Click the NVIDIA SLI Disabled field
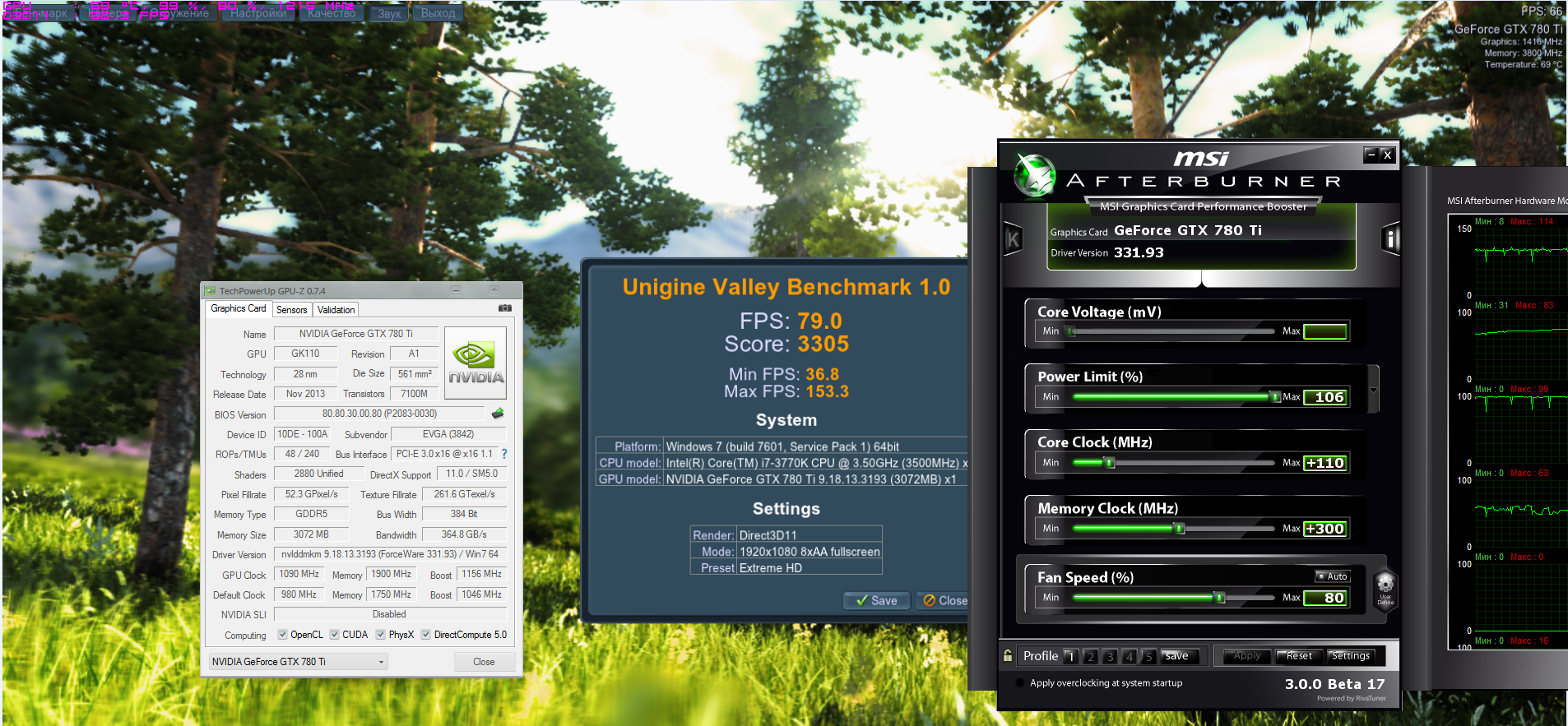The height and width of the screenshot is (726, 1568). [x=390, y=614]
